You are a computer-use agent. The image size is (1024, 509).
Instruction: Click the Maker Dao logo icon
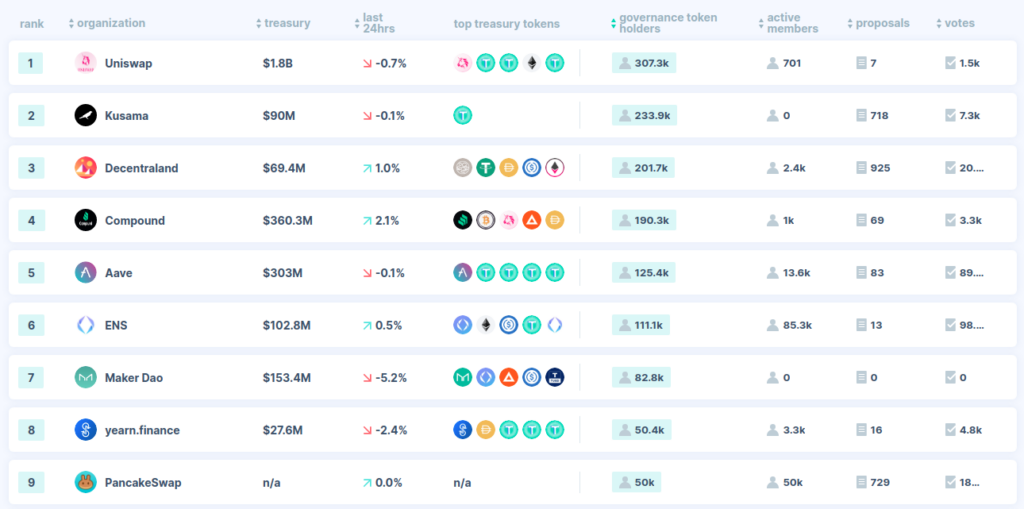tap(86, 378)
